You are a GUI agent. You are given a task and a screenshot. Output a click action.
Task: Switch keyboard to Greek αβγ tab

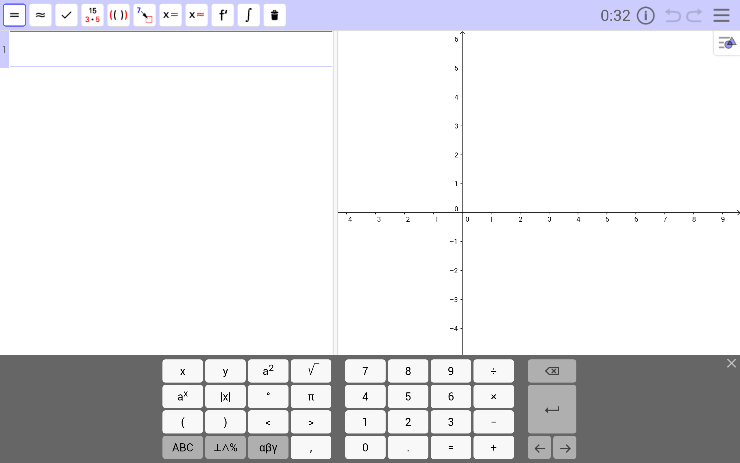coord(268,447)
